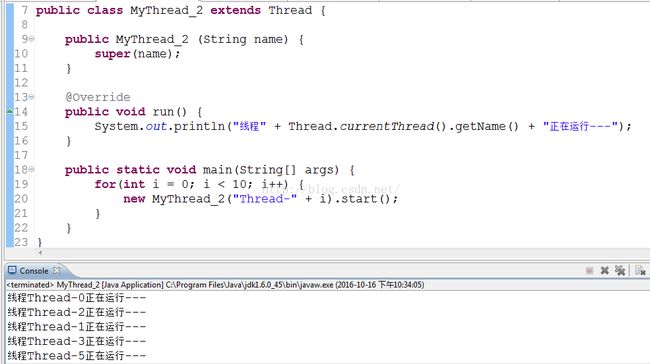
Task: Click the for keyword on line 19
Action: 105,184
